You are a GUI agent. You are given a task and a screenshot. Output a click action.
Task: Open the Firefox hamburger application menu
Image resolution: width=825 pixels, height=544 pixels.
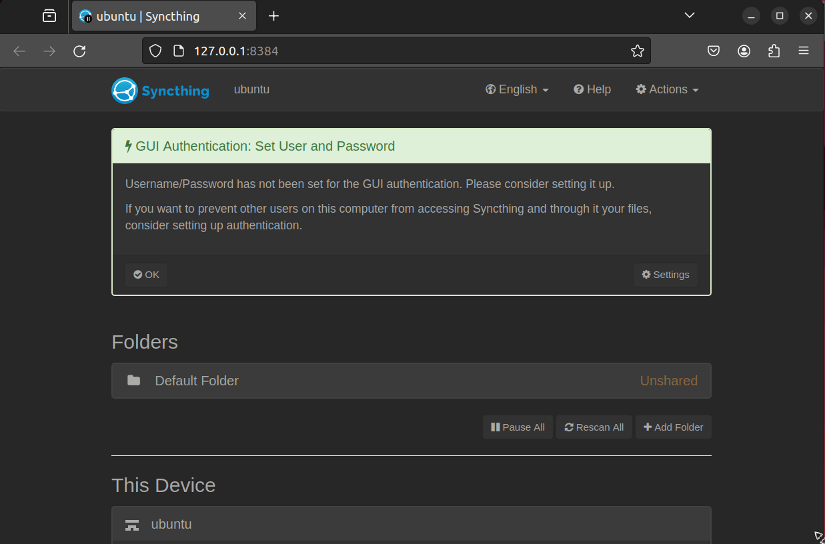(x=803, y=51)
